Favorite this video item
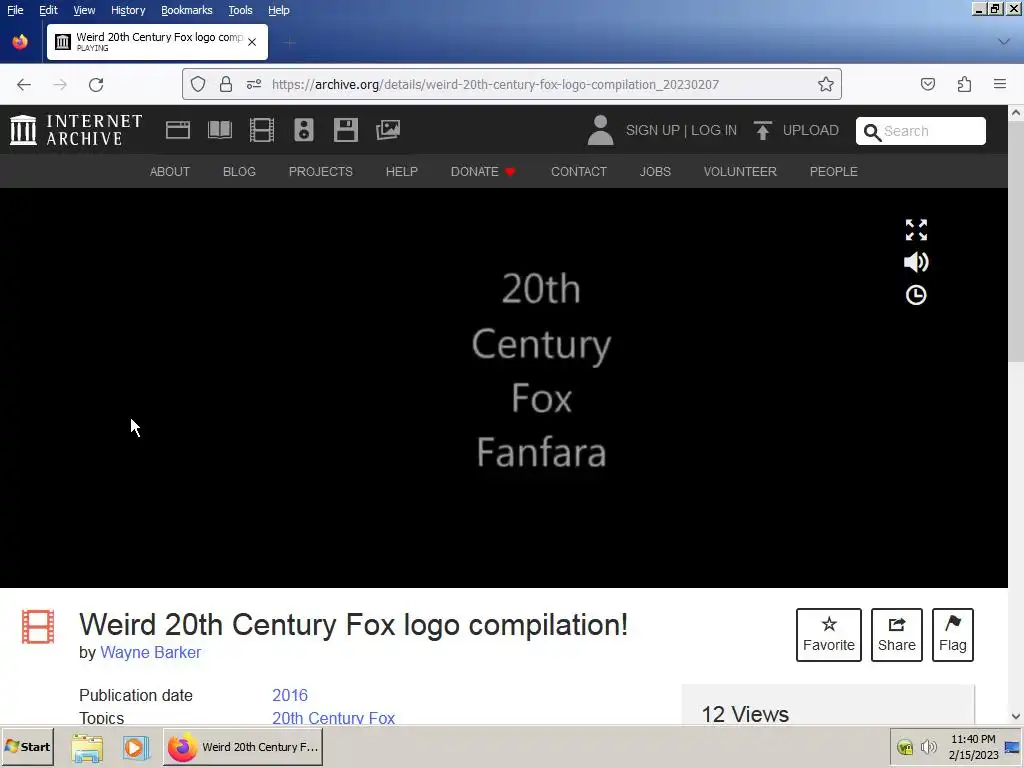The image size is (1024, 768). (829, 635)
